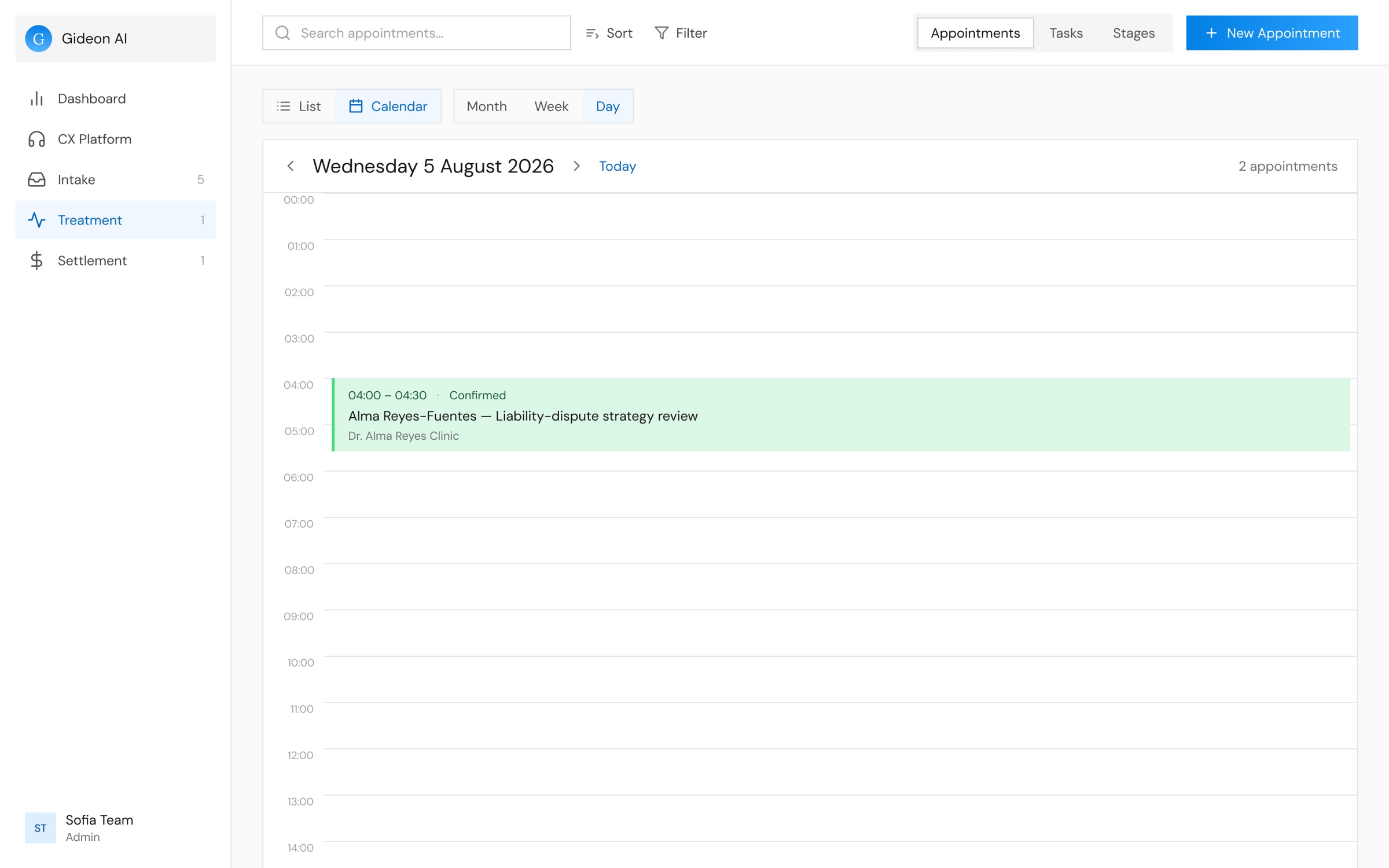Open the Sort options
Image resolution: width=1389 pixels, height=868 pixels.
coord(609,33)
